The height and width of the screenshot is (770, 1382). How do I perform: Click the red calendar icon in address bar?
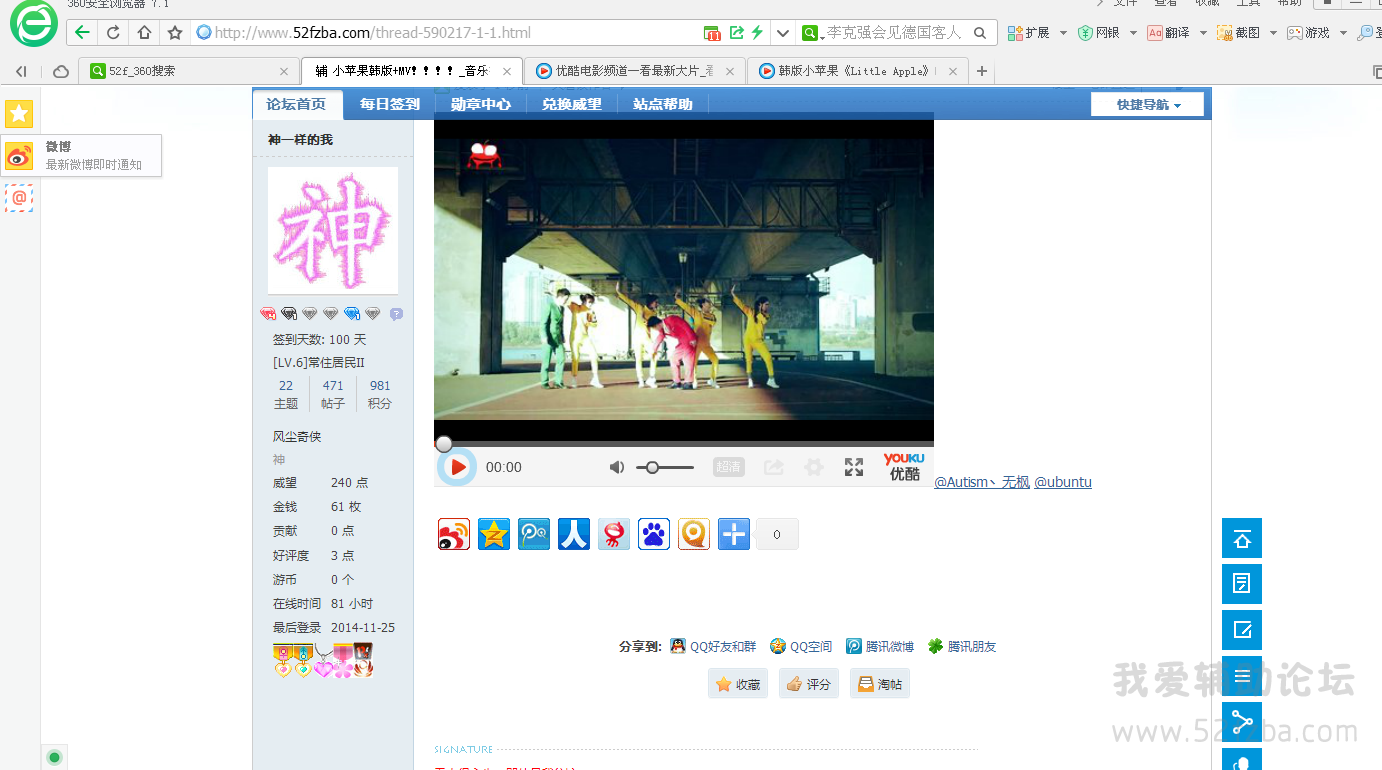(713, 33)
